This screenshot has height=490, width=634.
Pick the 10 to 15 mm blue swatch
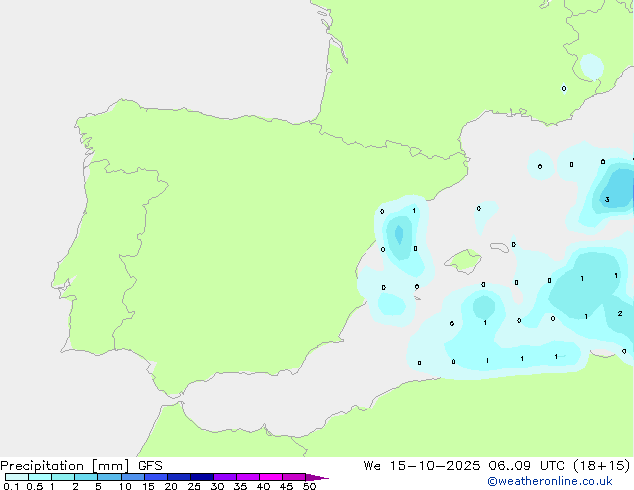pos(133,477)
